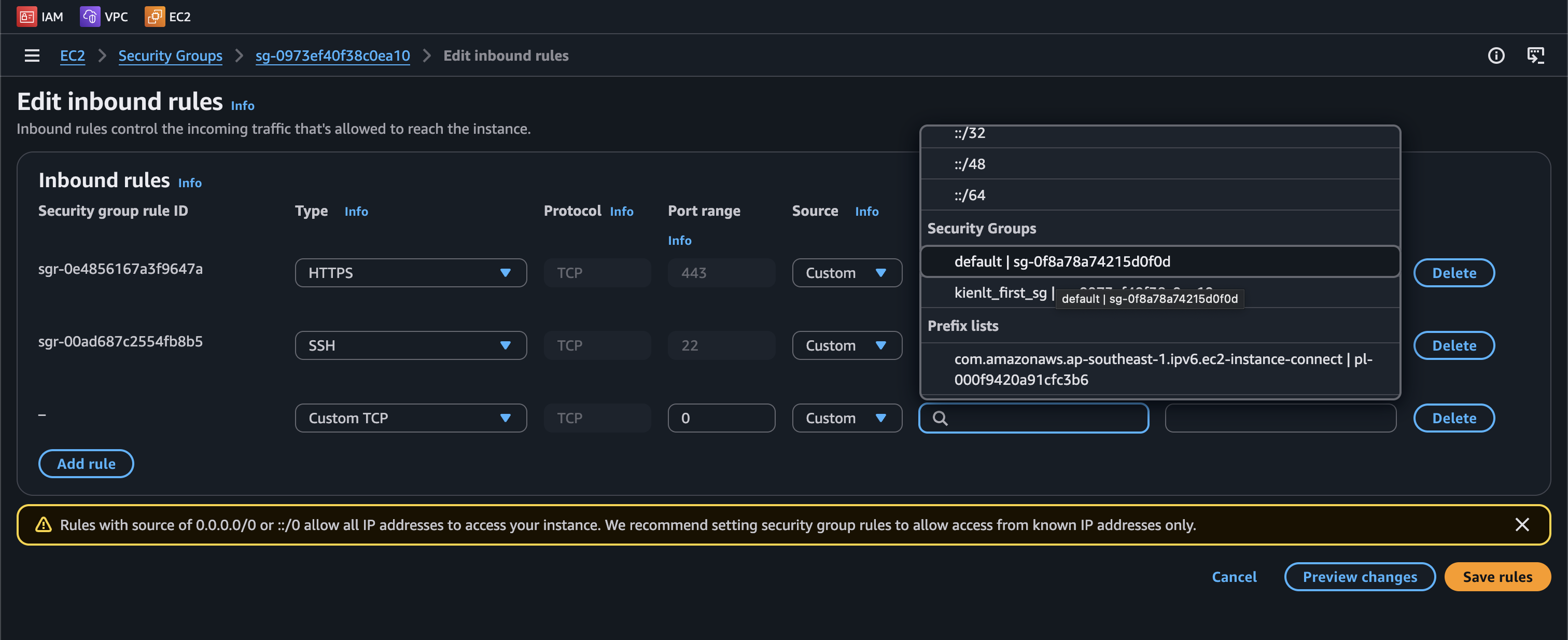Click the Add rule button

pos(86,464)
